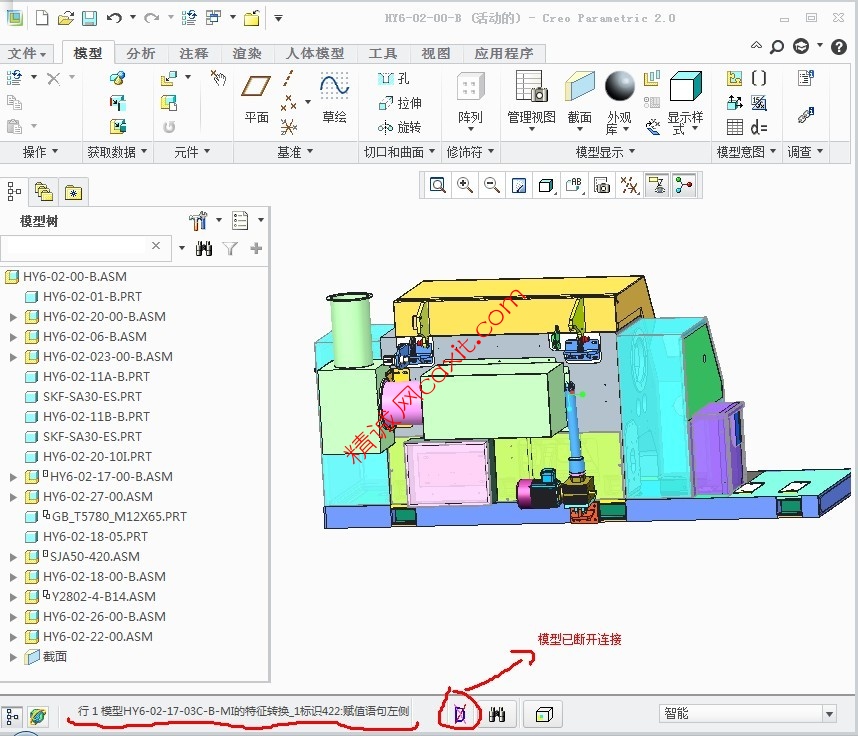The height and width of the screenshot is (736, 858).
Task: Open the Favorites navigator tab
Action: click(x=73, y=192)
